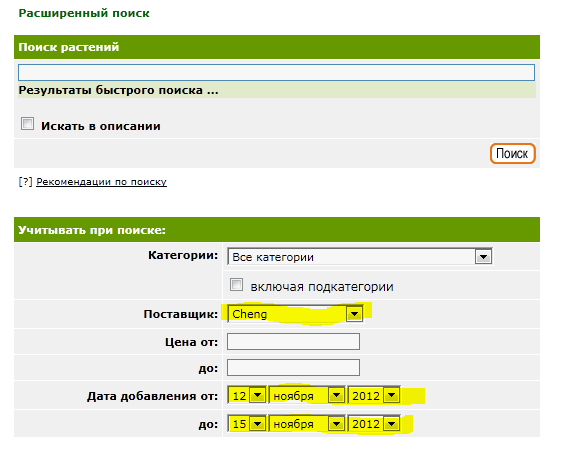Click the arrow of the Категории combo box

point(483,257)
